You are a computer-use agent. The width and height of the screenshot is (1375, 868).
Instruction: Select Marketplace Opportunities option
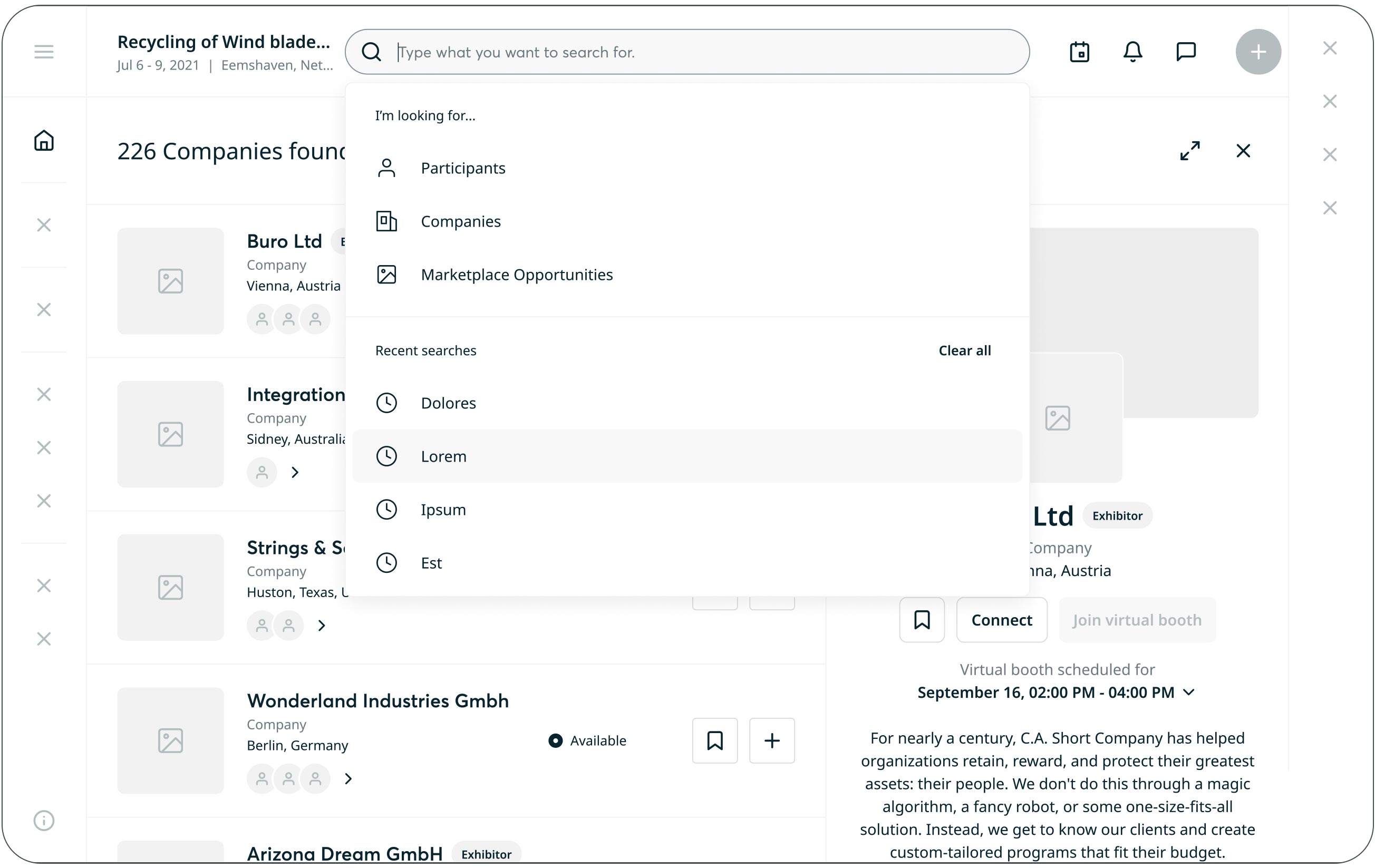tap(516, 275)
